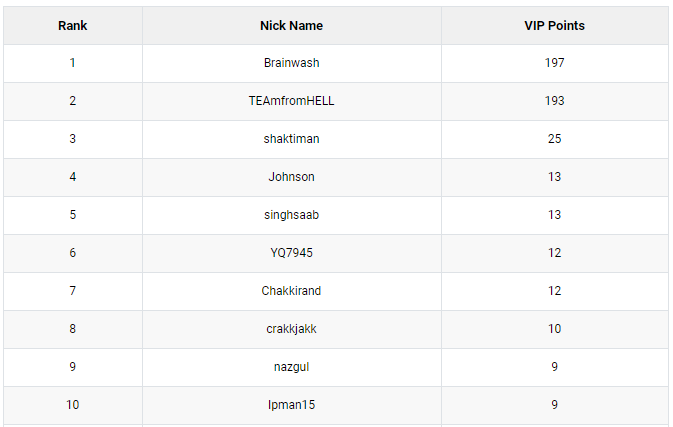
Task: Click the YQ7945 nickname
Action: (291, 253)
